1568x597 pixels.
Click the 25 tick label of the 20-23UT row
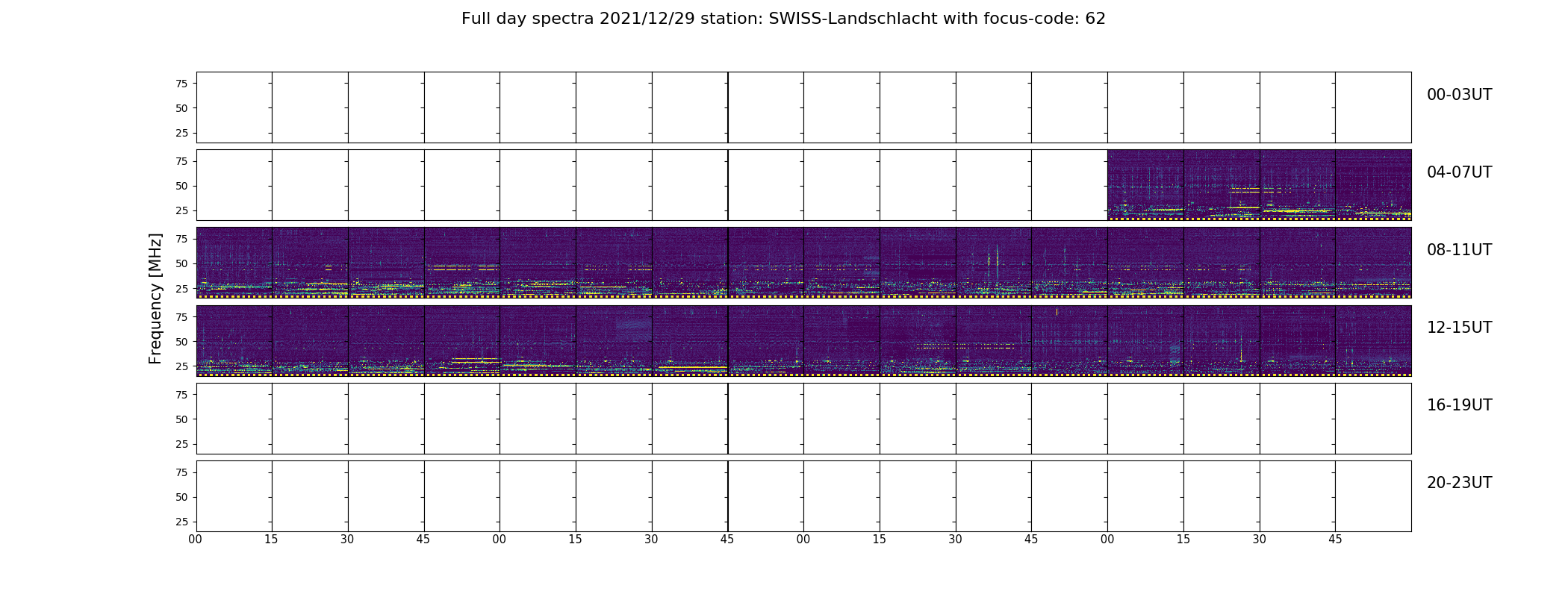tap(181, 522)
